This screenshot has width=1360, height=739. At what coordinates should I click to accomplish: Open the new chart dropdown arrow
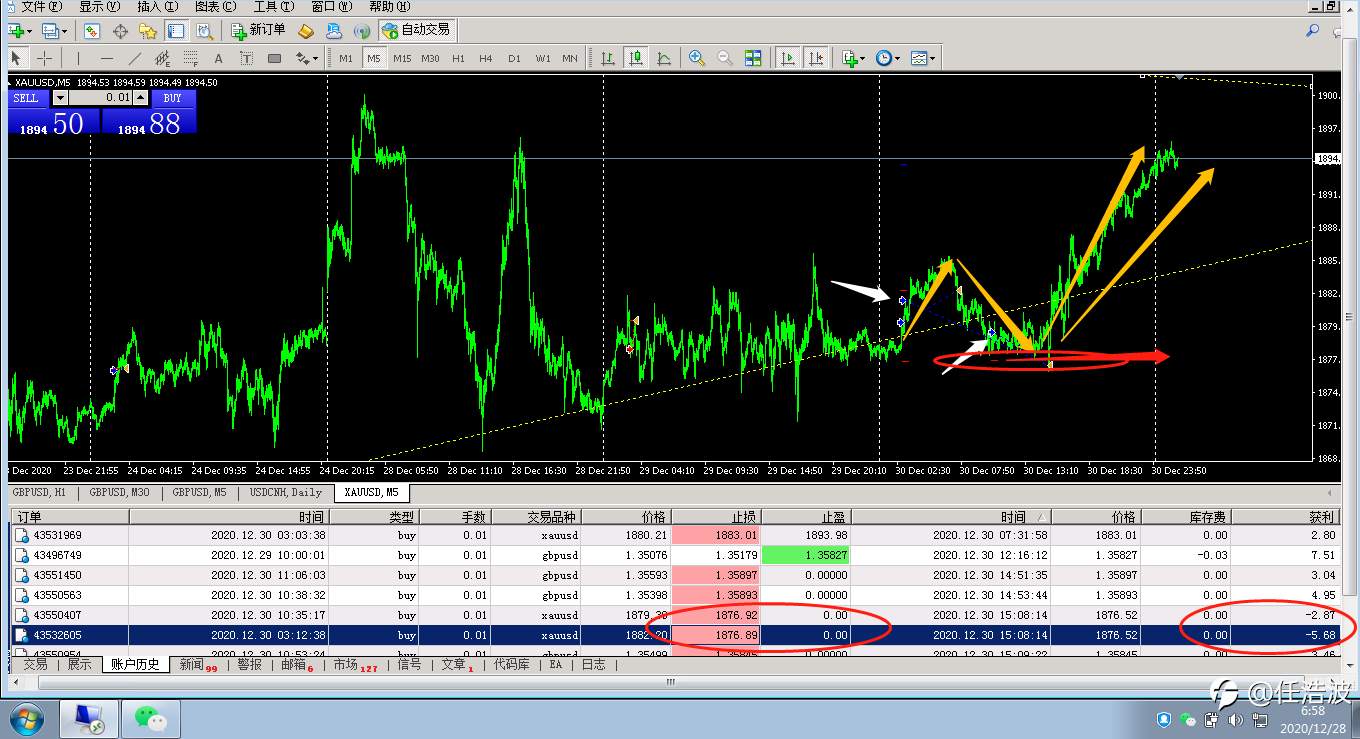click(31, 31)
